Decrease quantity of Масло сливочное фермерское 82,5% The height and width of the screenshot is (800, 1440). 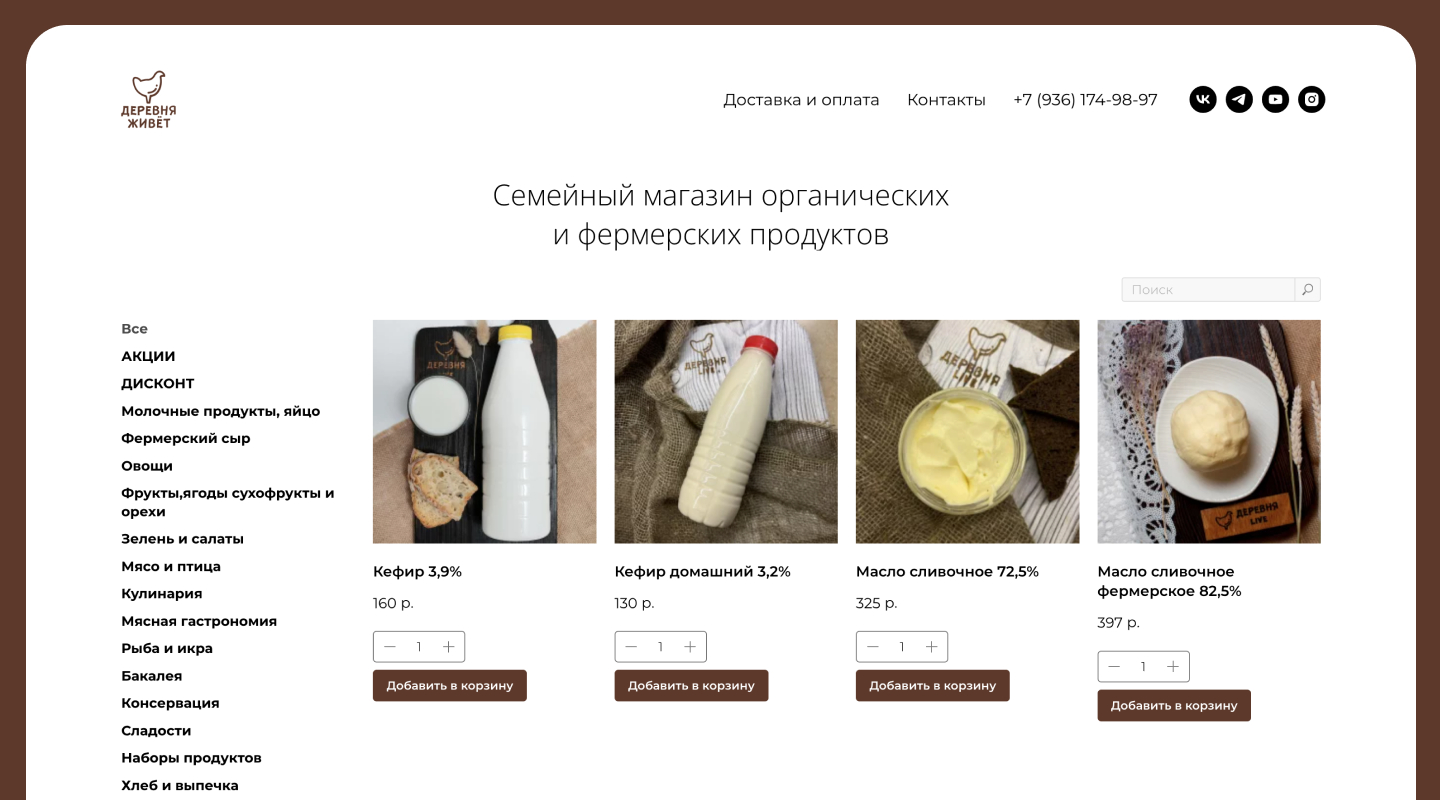(1114, 667)
